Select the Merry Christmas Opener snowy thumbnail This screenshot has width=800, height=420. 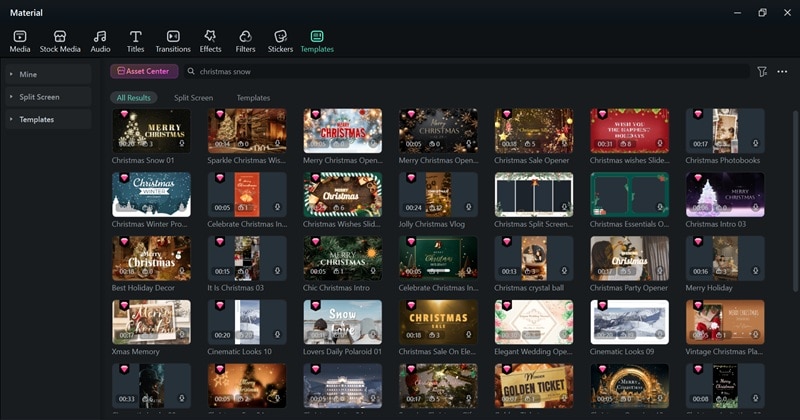pyautogui.click(x=343, y=131)
